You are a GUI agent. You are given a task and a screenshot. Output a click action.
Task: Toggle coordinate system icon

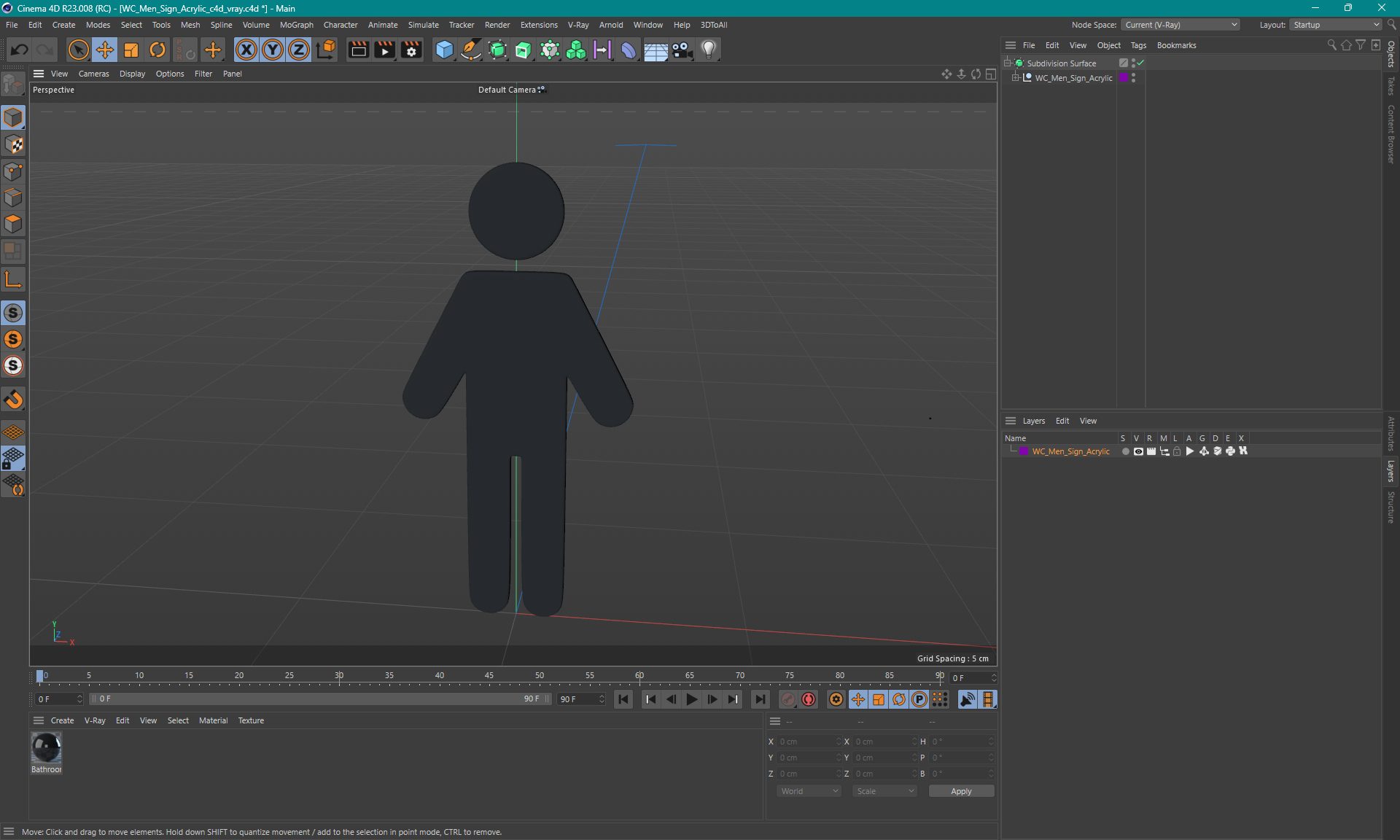[x=326, y=50]
